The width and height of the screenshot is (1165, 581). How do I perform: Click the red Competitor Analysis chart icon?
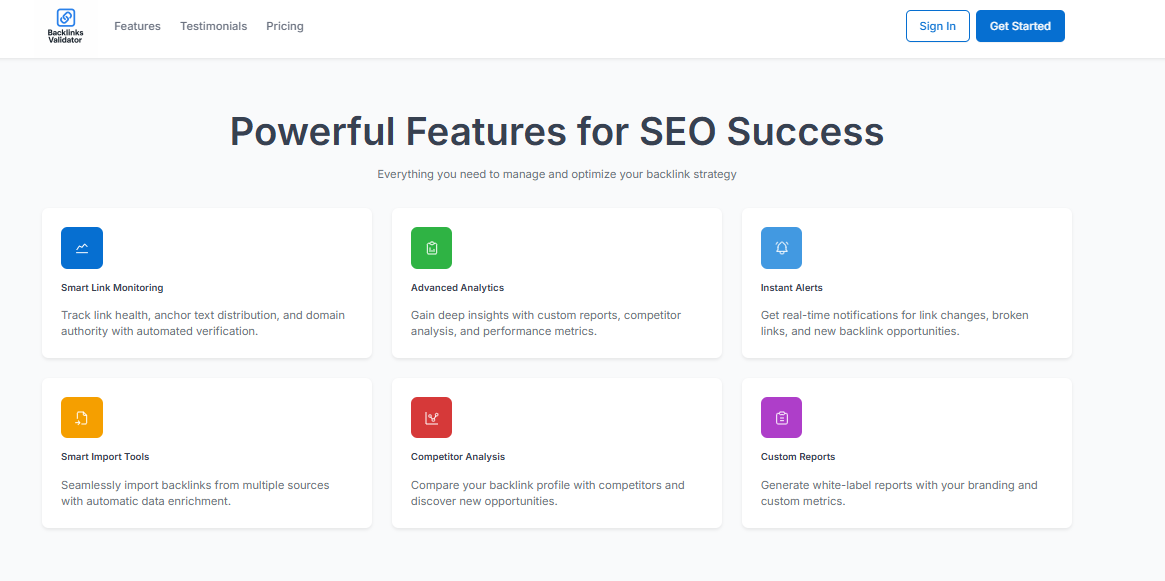(x=431, y=417)
